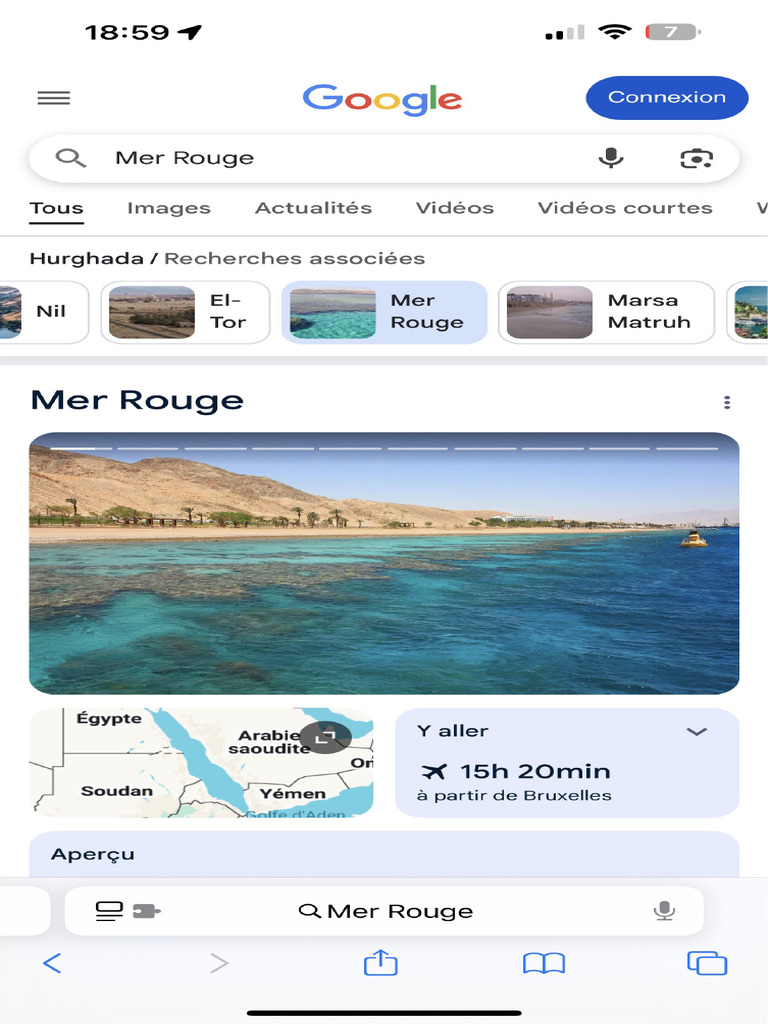The image size is (768, 1024).
Task: Expand the Aperçu section
Action: (384, 854)
